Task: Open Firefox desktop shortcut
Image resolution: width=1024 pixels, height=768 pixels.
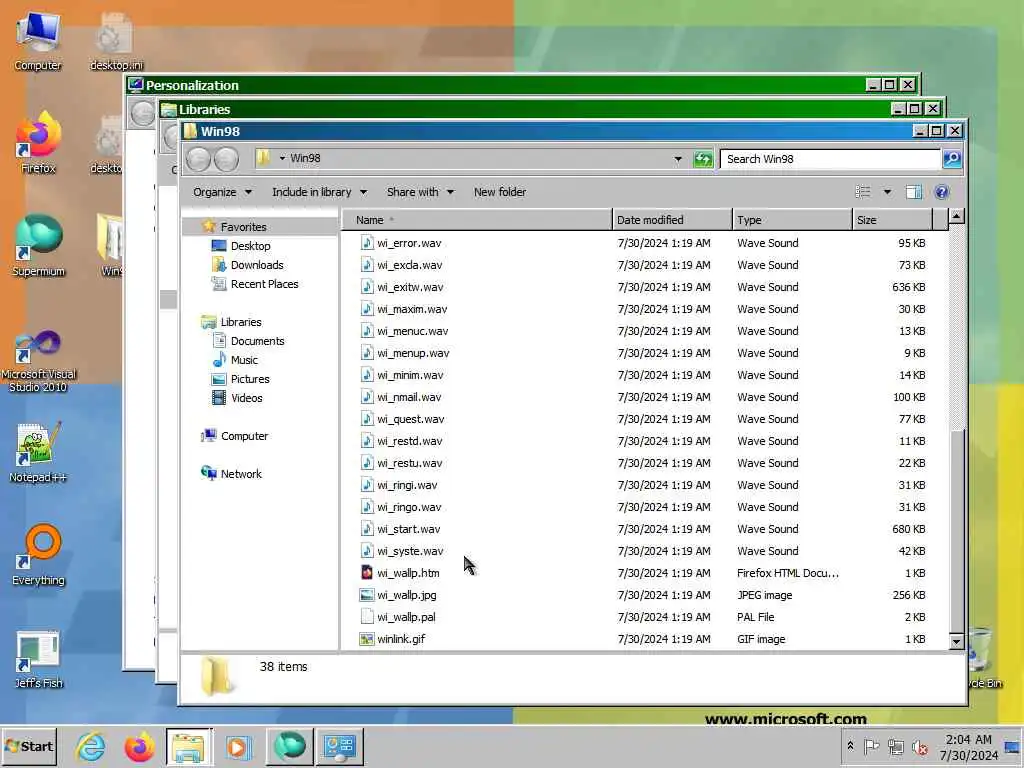Action: coord(38,143)
